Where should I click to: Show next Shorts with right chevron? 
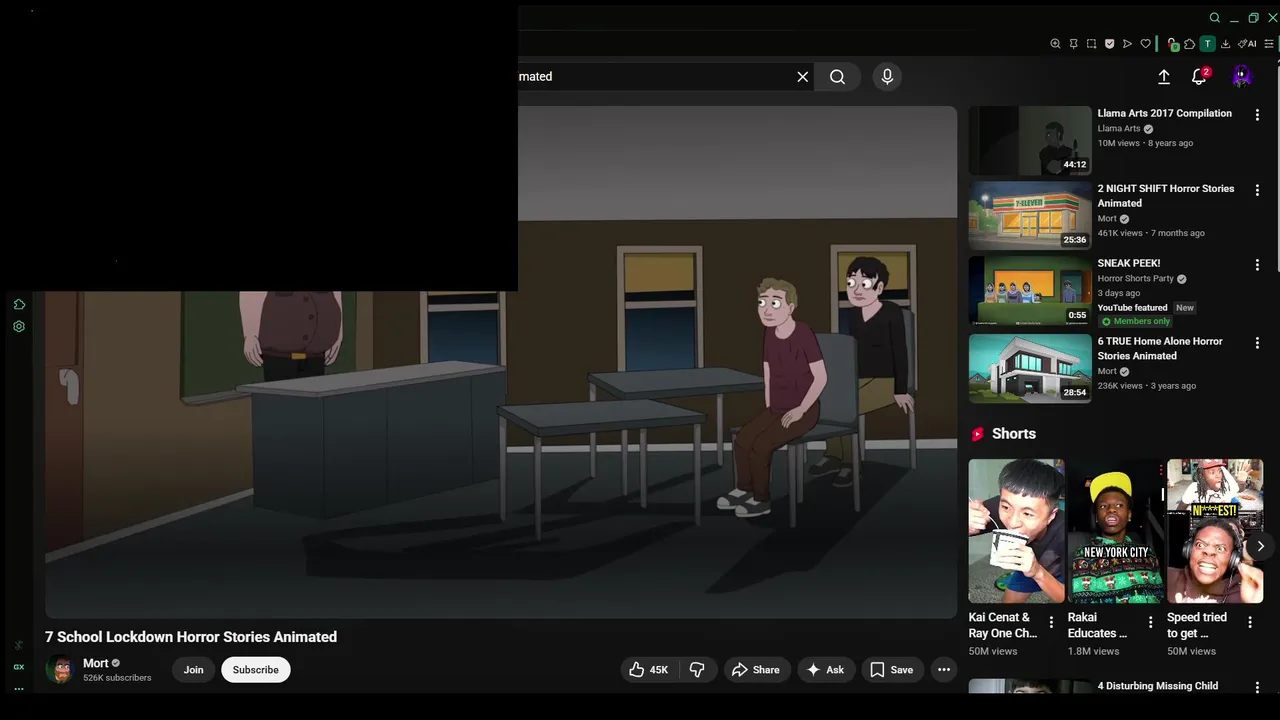pos(1260,546)
